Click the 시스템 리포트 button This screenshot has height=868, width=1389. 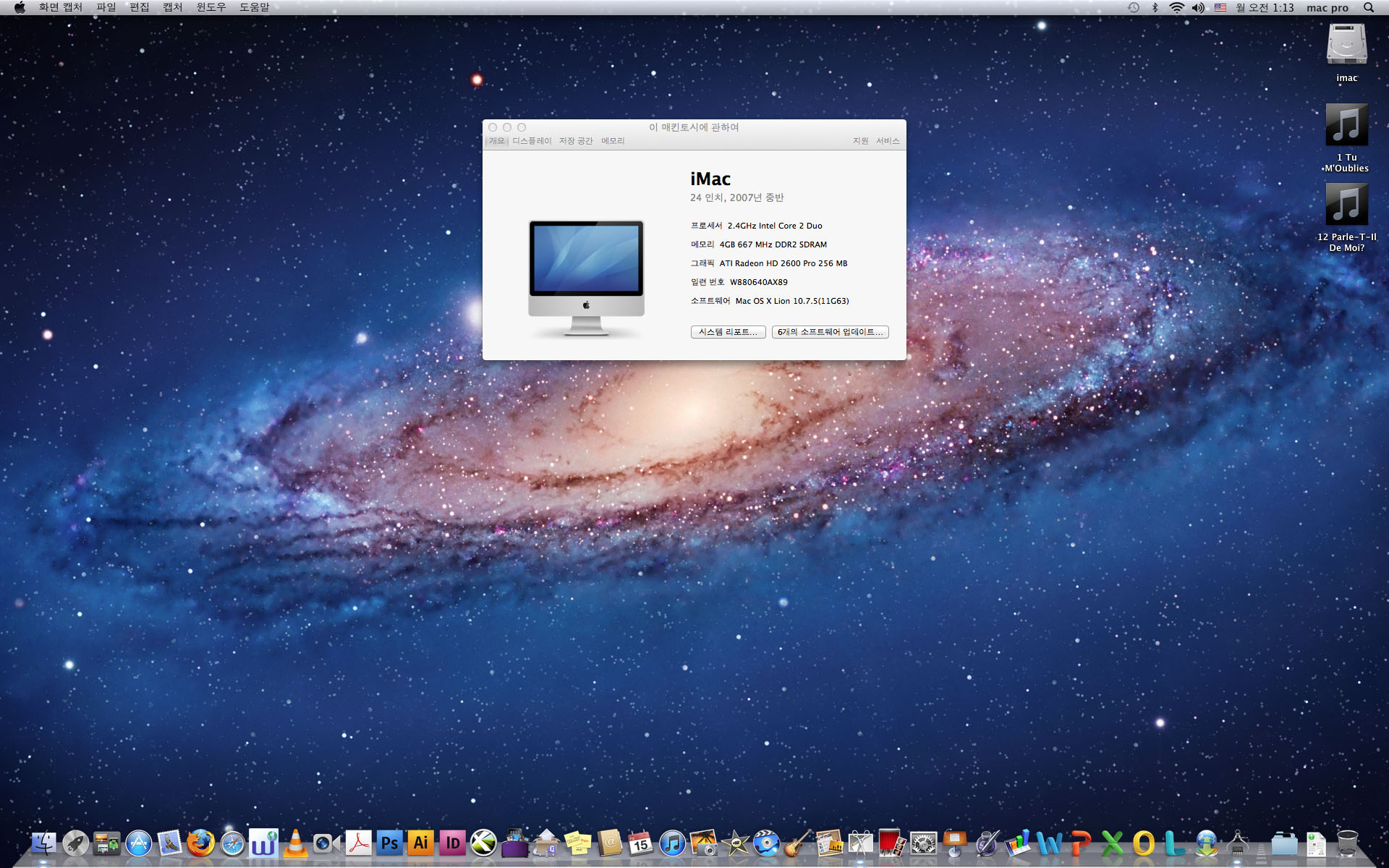pyautogui.click(x=728, y=332)
